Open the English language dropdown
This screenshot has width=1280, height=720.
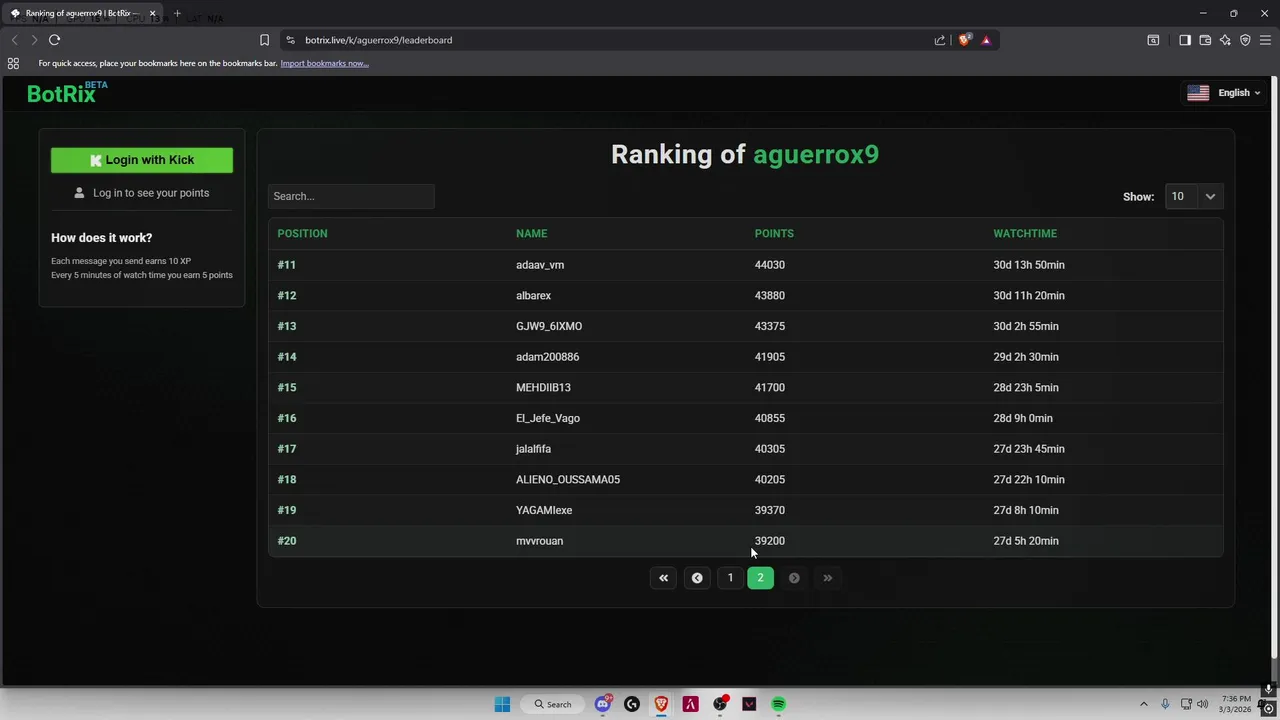point(1223,93)
